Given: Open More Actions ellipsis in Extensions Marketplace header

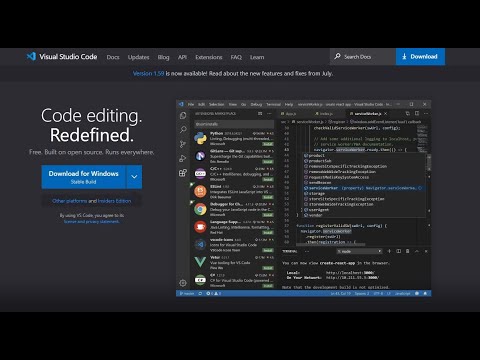Looking at the screenshot, I should (269, 114).
